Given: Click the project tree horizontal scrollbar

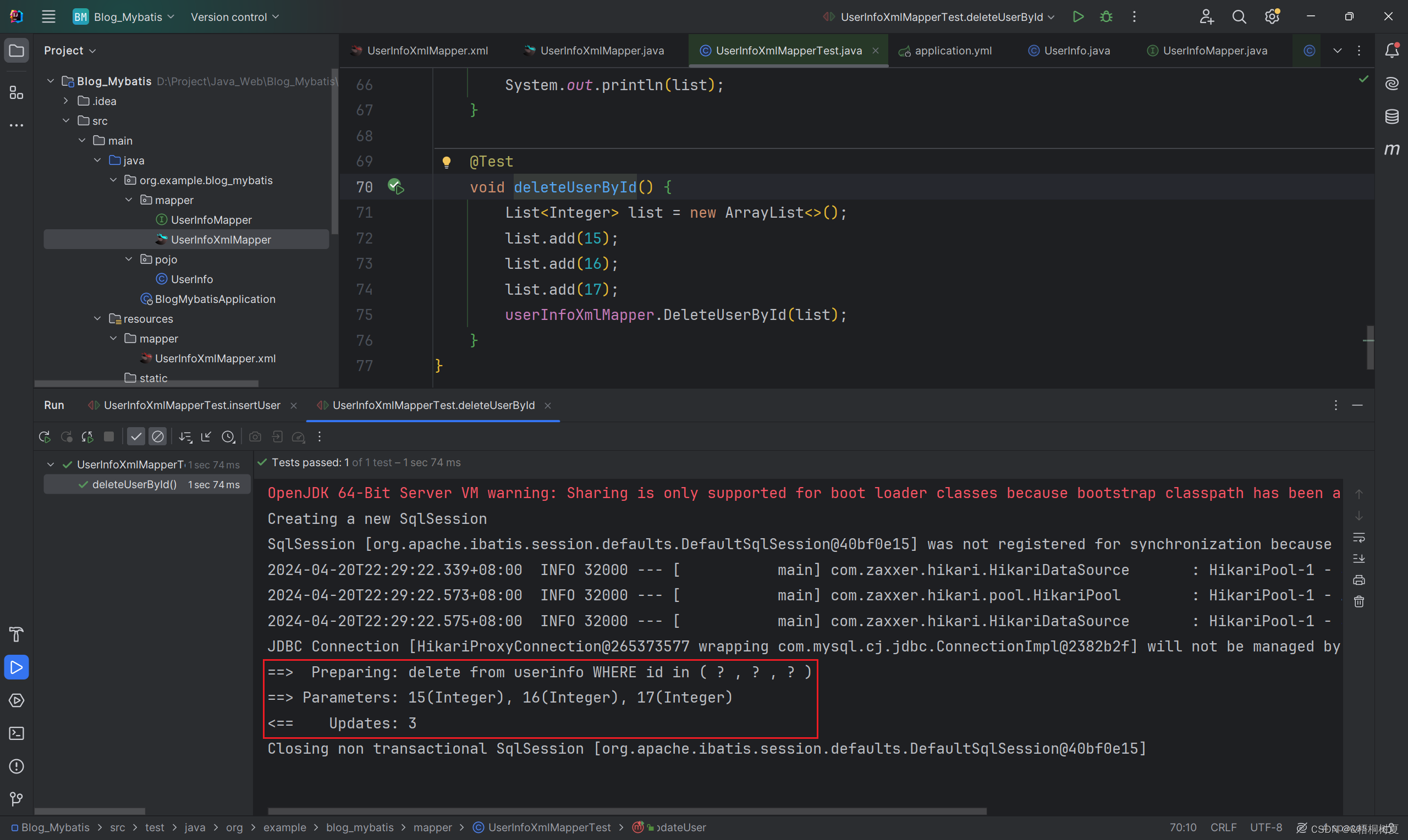Looking at the screenshot, I should [147, 384].
